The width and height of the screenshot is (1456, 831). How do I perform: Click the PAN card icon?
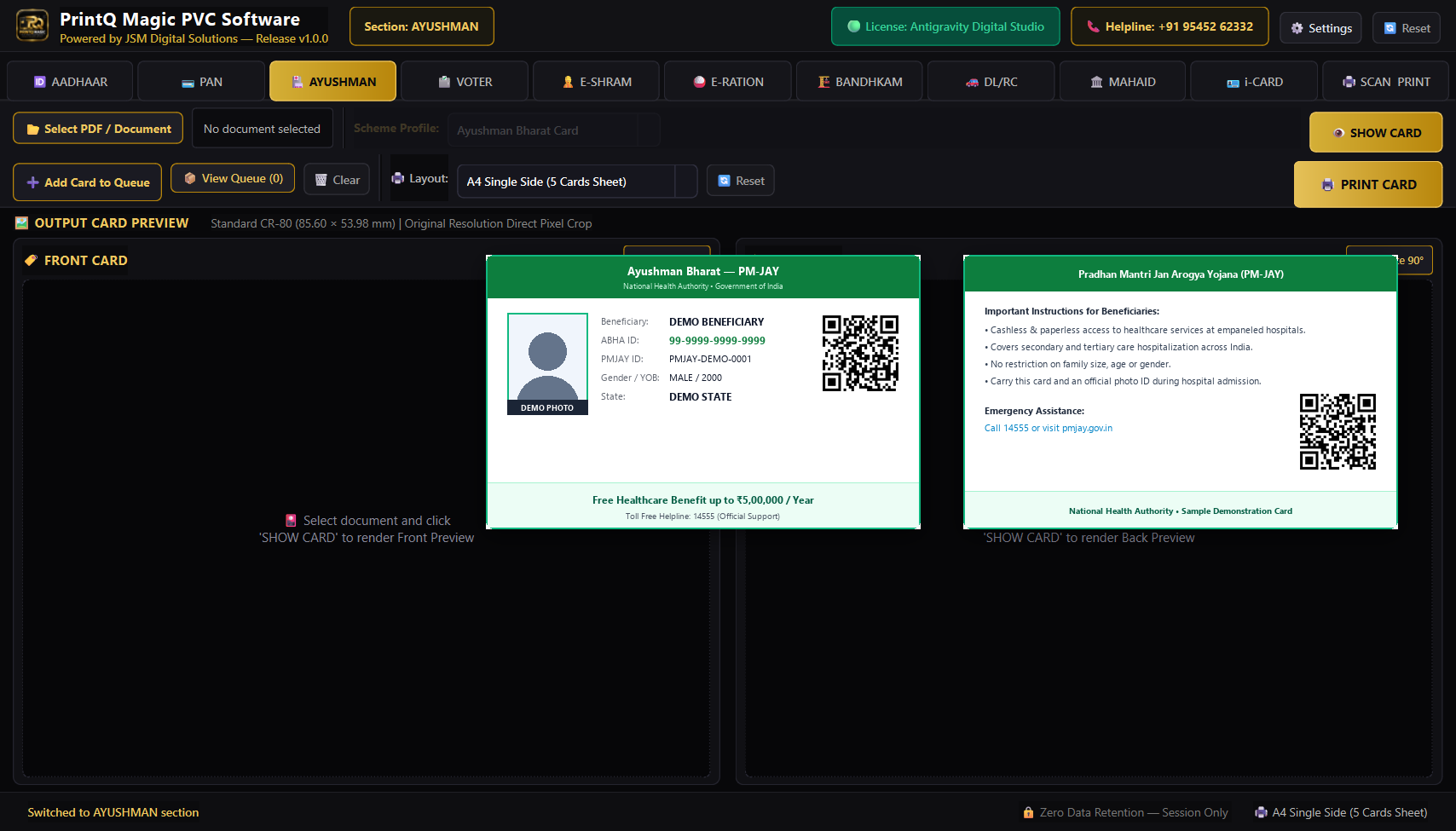pyautogui.click(x=188, y=83)
